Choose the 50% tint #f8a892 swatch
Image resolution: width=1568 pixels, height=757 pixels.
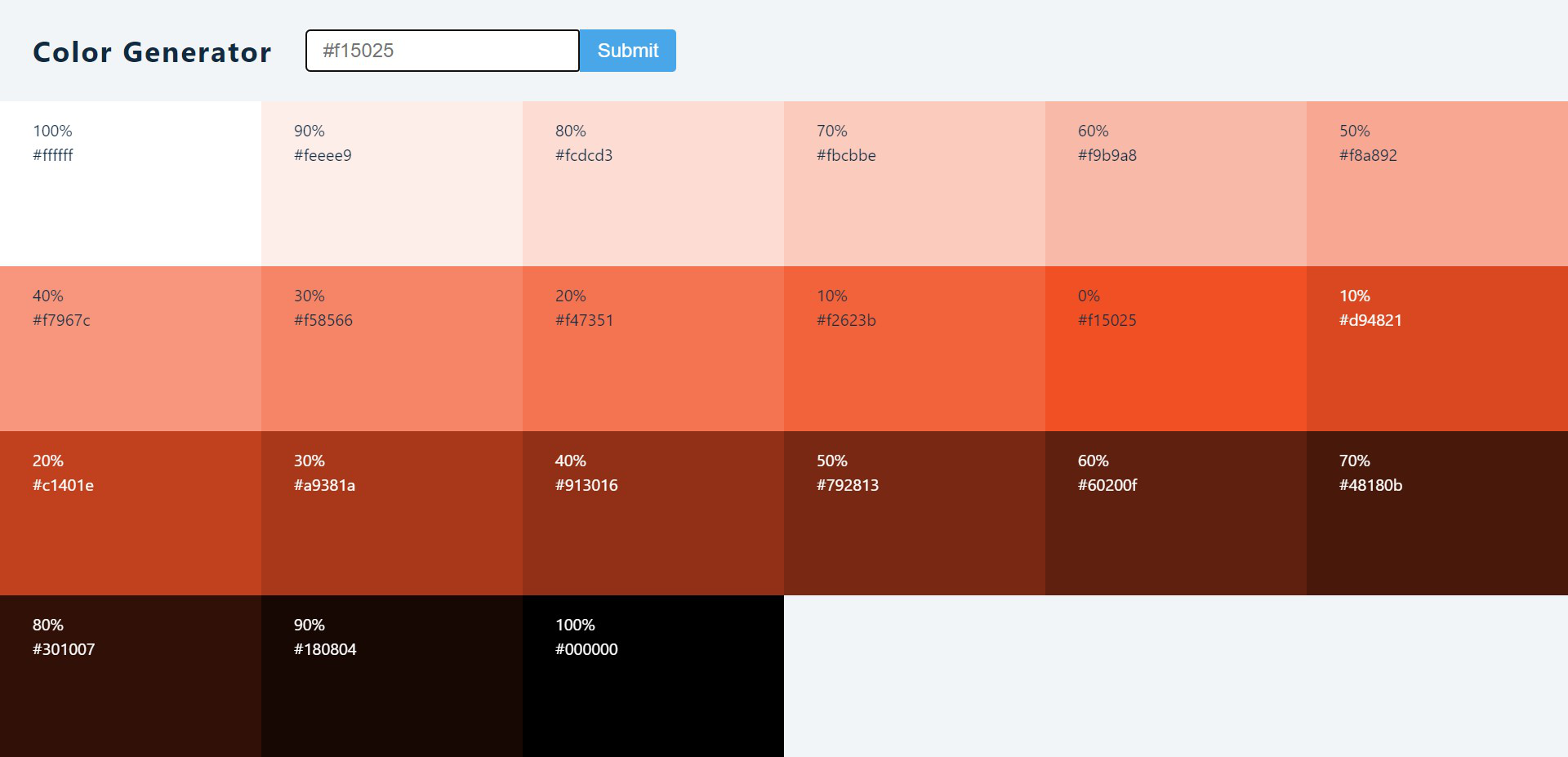pyautogui.click(x=1437, y=184)
